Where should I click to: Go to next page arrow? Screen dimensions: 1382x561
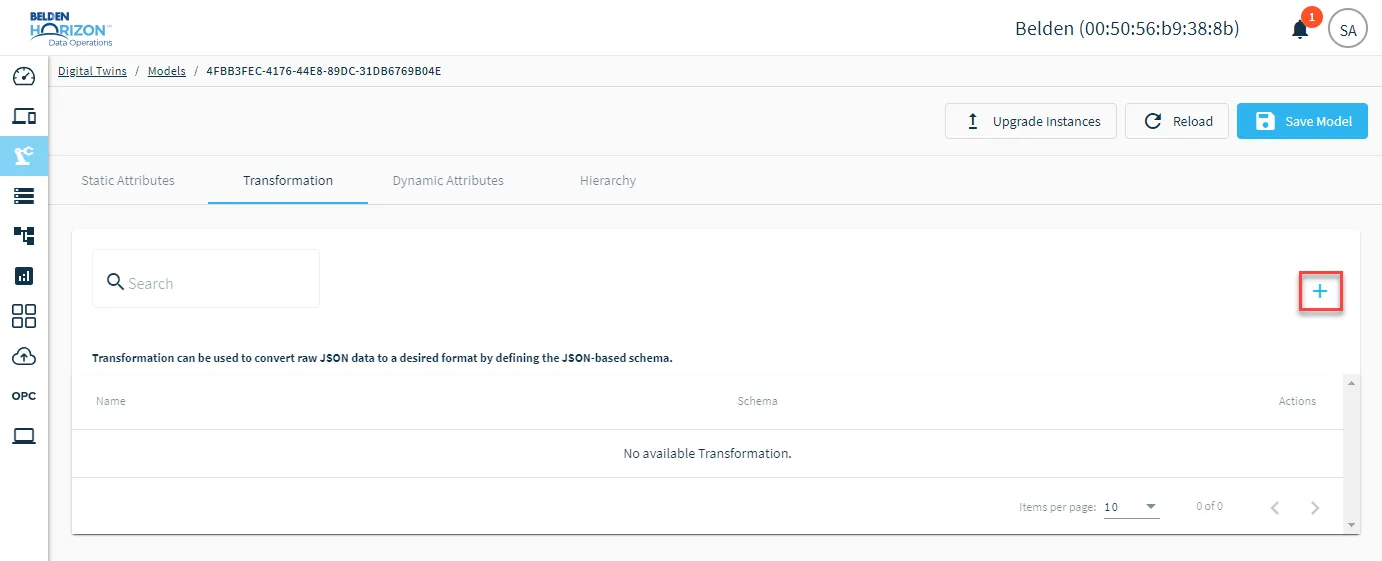point(1315,507)
